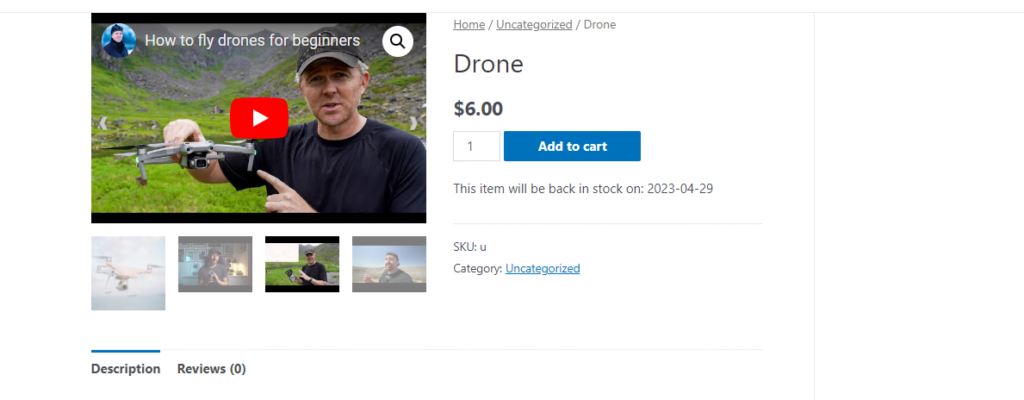
Task: Click the magnifier zoom icon on the image
Action: tap(397, 41)
